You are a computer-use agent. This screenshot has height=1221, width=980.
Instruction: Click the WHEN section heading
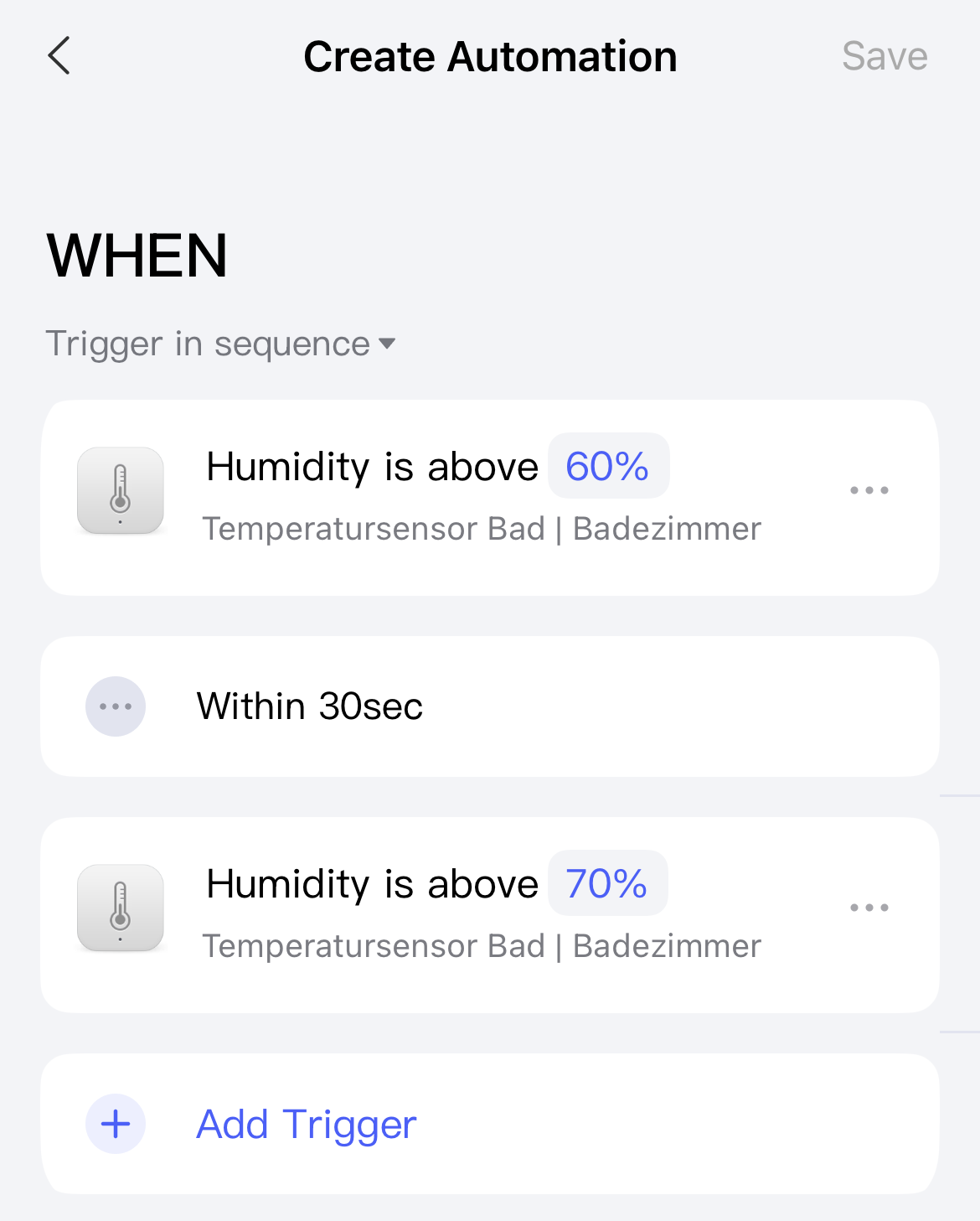point(137,256)
